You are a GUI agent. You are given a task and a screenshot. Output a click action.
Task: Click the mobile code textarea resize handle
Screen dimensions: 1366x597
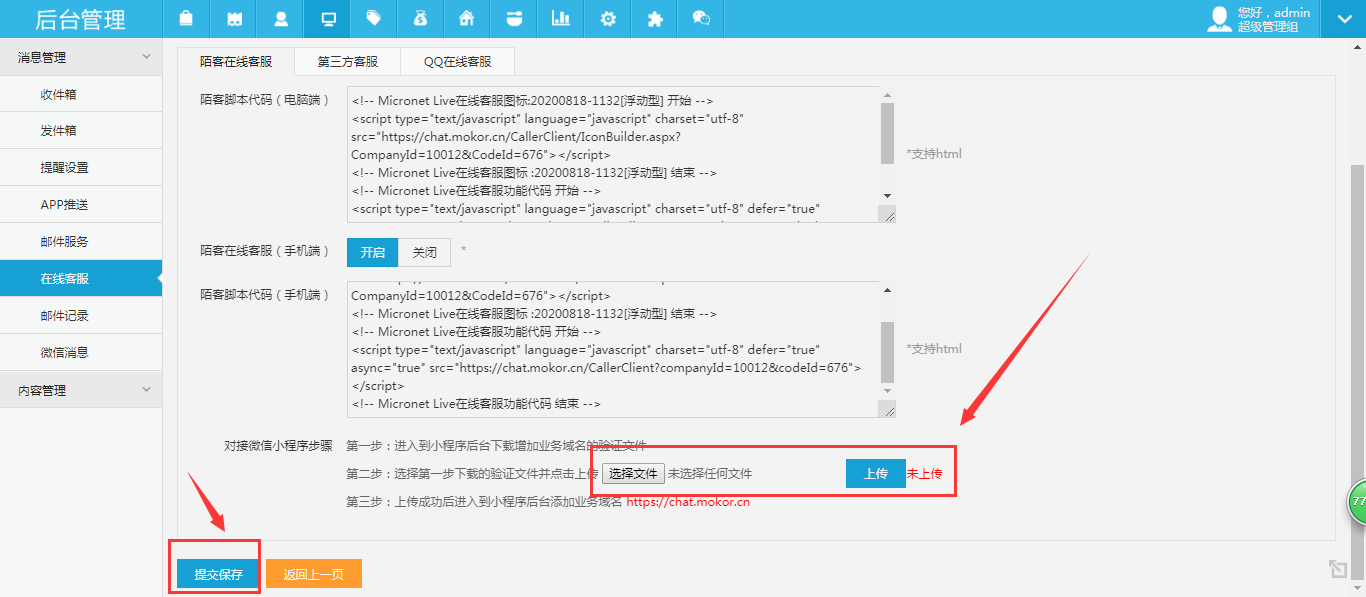pos(888,409)
